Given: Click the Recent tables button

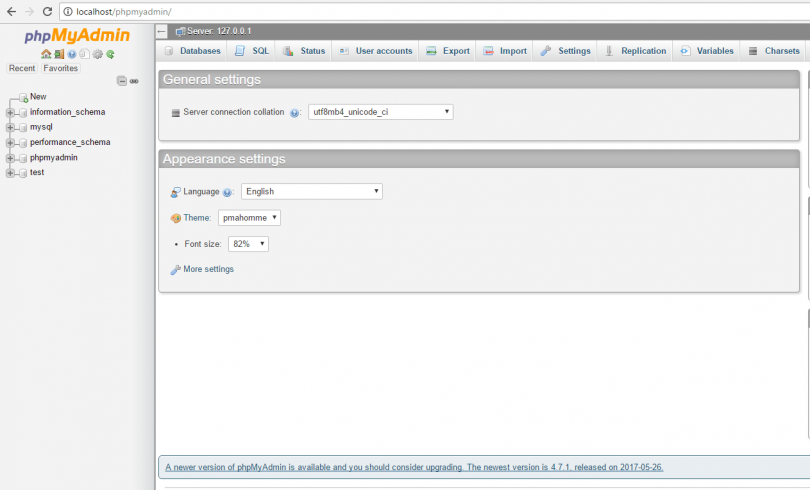Looking at the screenshot, I should 22,68.
